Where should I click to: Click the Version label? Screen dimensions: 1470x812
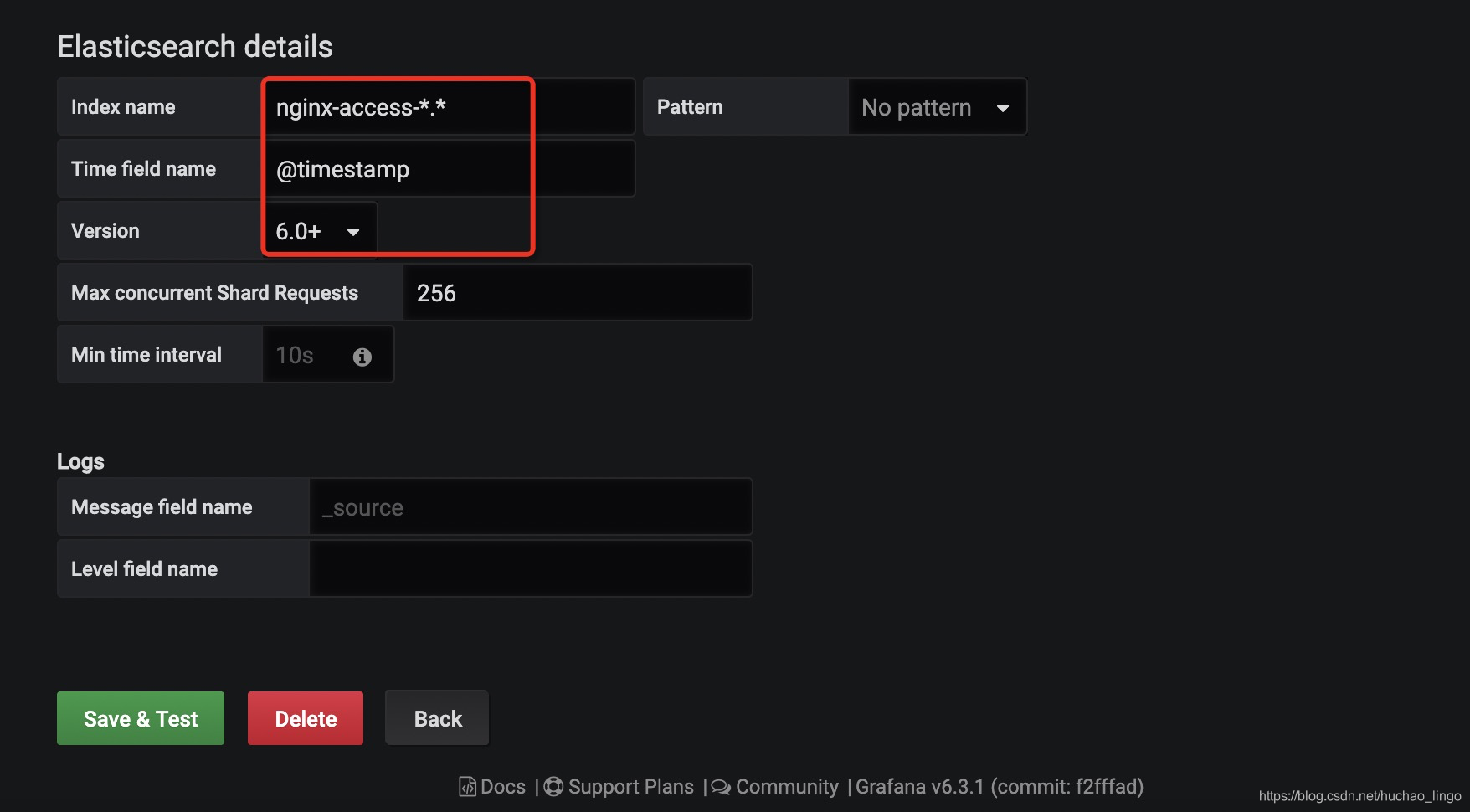(x=105, y=231)
